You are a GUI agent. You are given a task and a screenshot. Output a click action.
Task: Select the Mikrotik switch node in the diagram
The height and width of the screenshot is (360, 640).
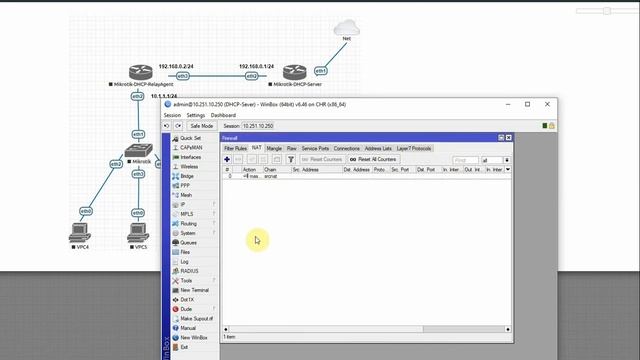[x=139, y=151]
